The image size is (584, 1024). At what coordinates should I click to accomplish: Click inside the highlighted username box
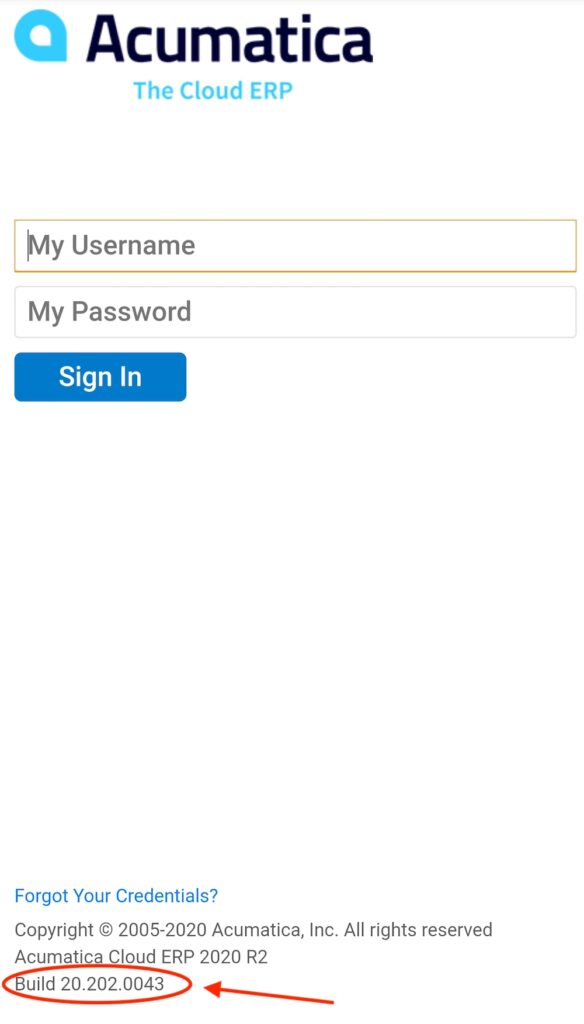(x=295, y=245)
